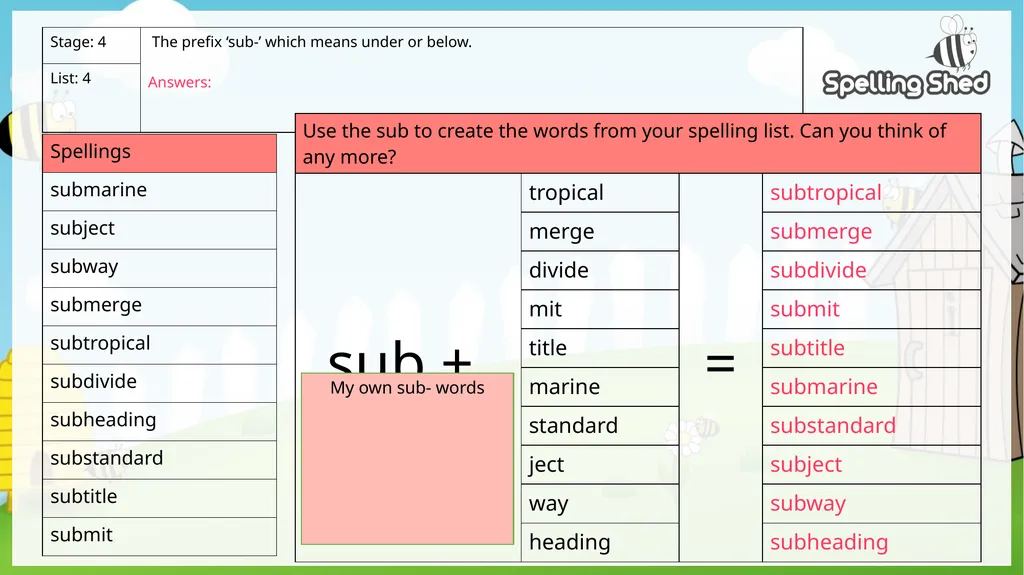The image size is (1024, 575).
Task: Click the root word 'merge' cell
Action: point(600,231)
